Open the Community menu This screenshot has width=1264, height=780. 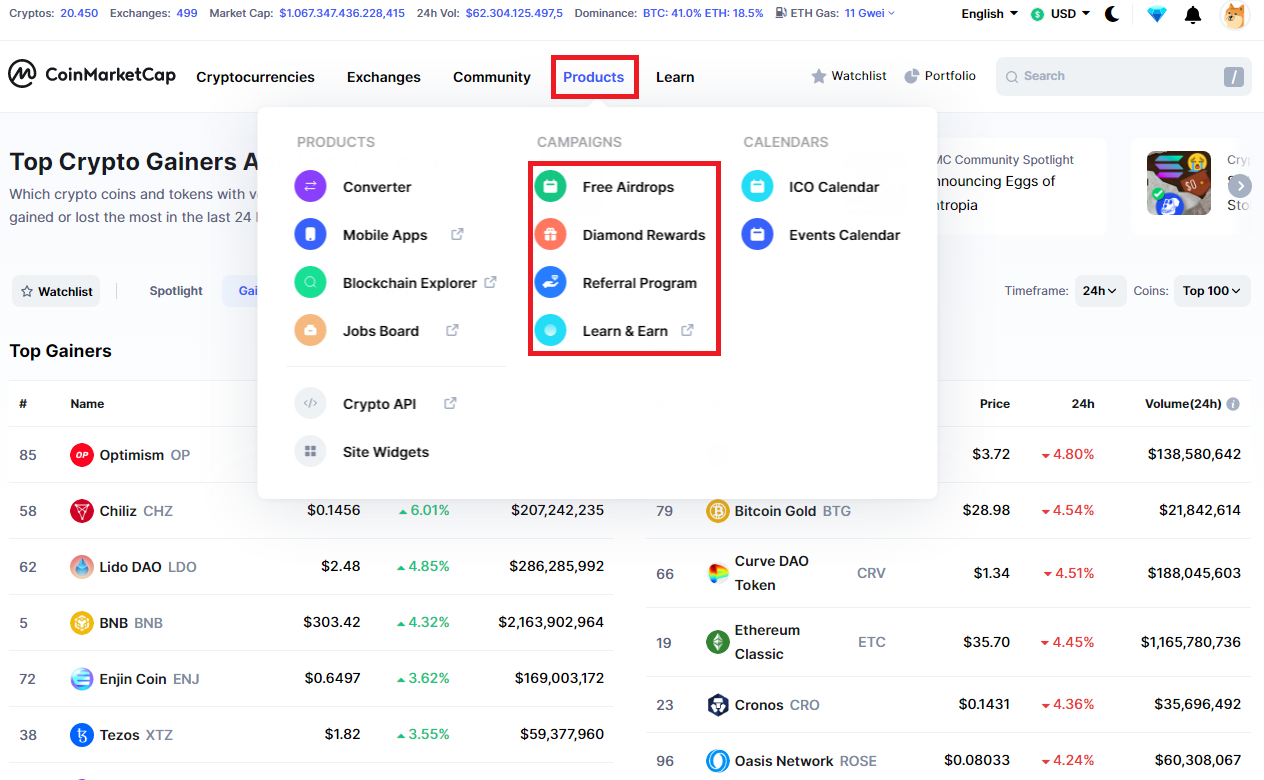[492, 77]
